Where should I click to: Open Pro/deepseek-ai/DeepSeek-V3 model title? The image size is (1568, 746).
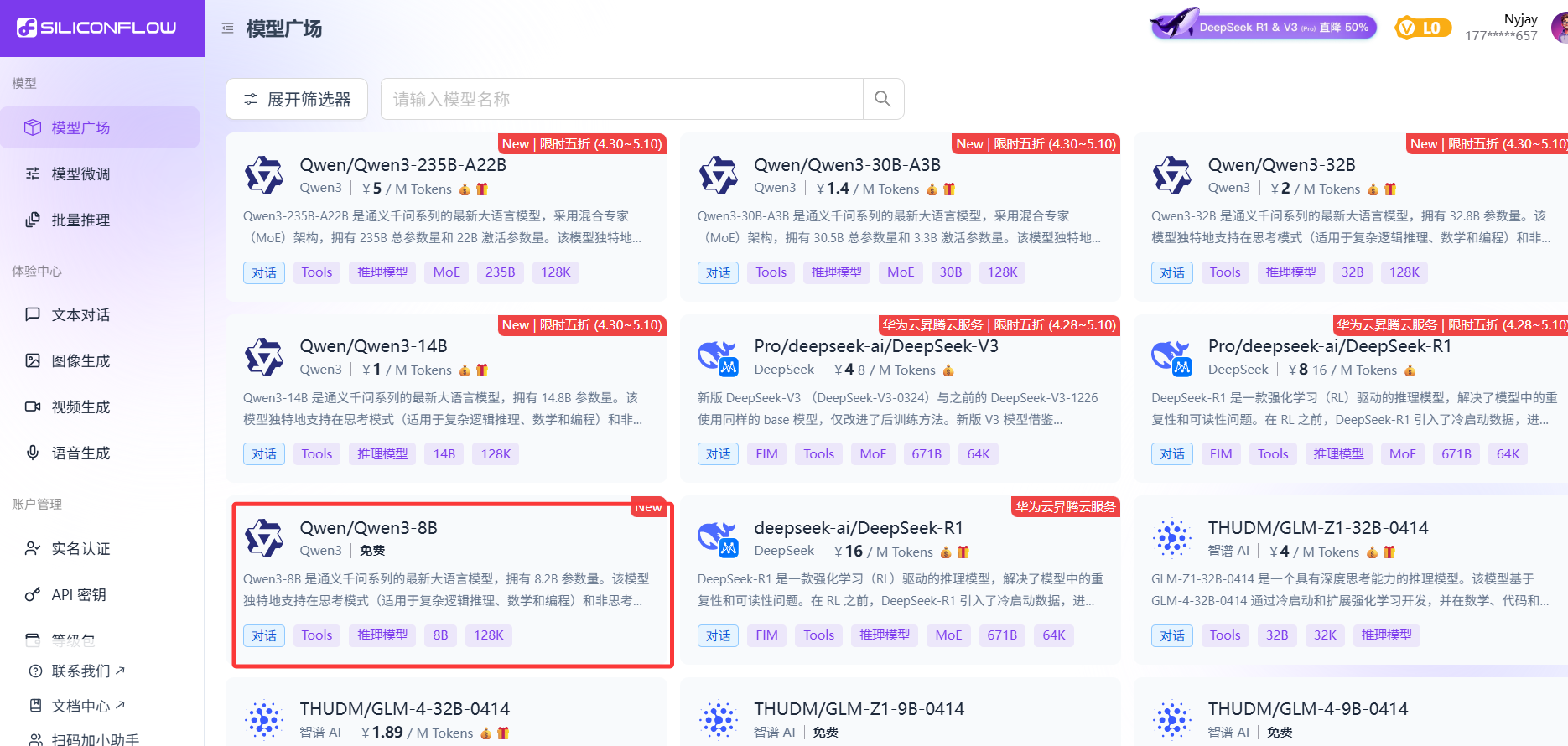tap(876, 346)
